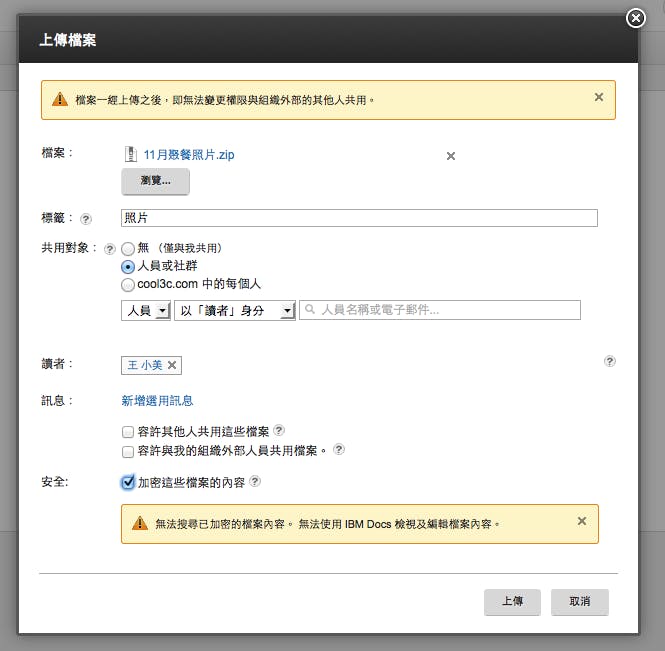Dismiss the yellow sharing-permission warning banner
Image resolution: width=665 pixels, height=651 pixels.
pyautogui.click(x=599, y=97)
